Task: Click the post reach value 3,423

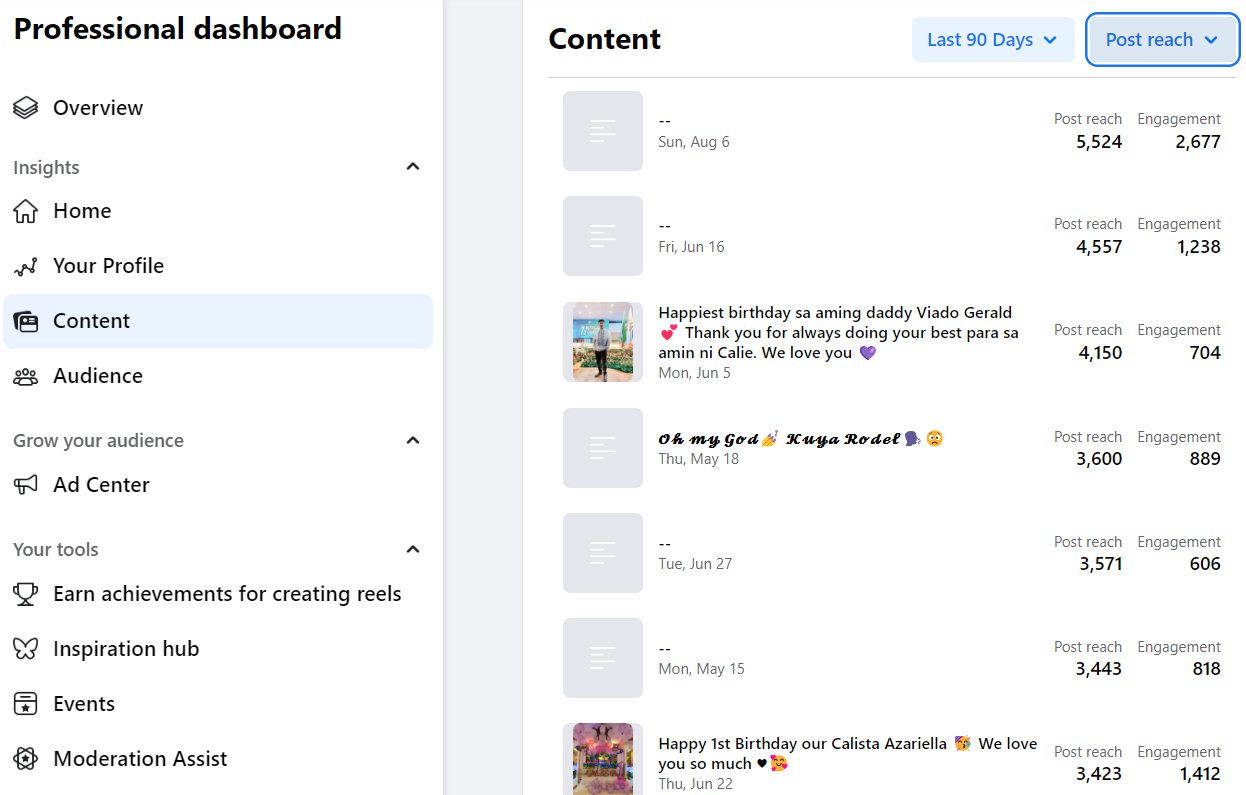Action: pos(1099,774)
